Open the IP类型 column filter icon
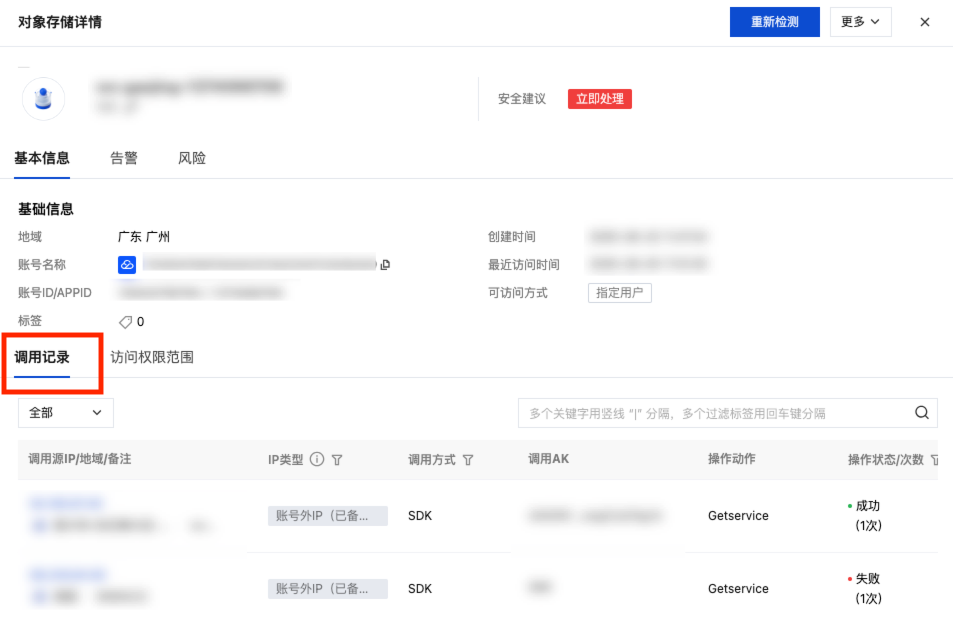 (337, 460)
